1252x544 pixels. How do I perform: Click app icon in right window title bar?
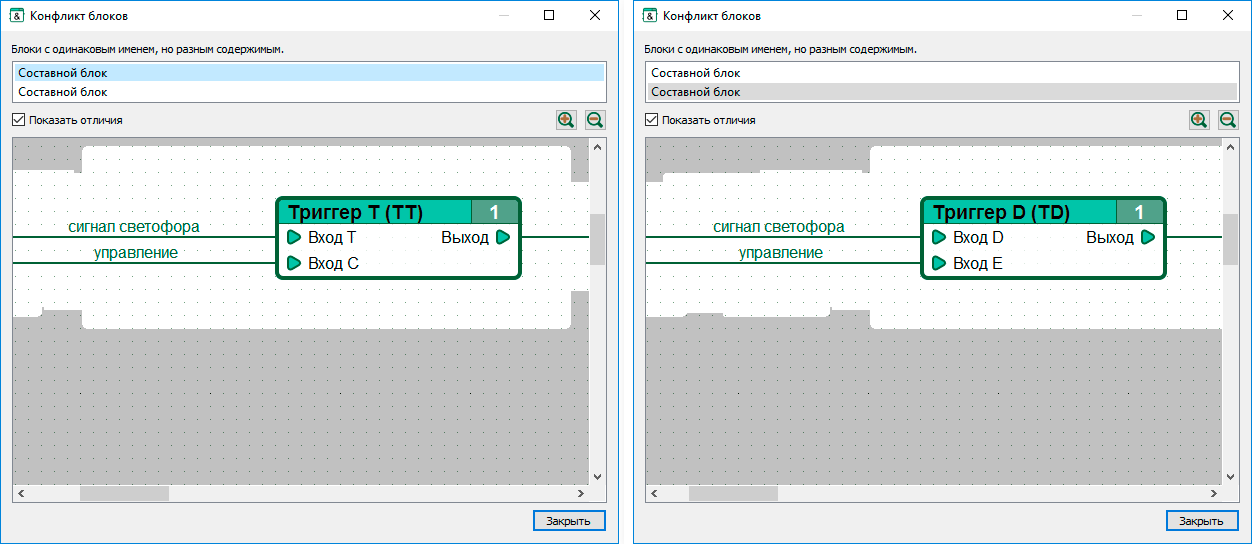(x=650, y=15)
